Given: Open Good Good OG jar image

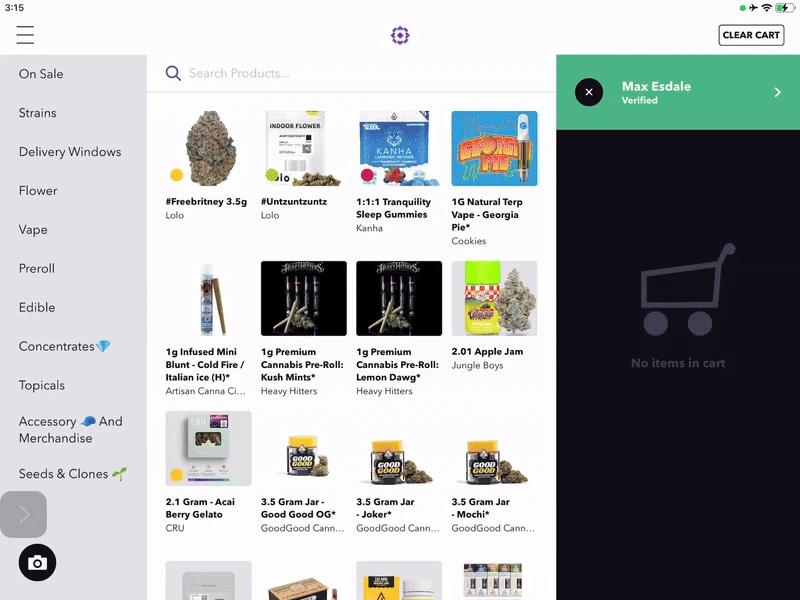Looking at the screenshot, I should 304,448.
